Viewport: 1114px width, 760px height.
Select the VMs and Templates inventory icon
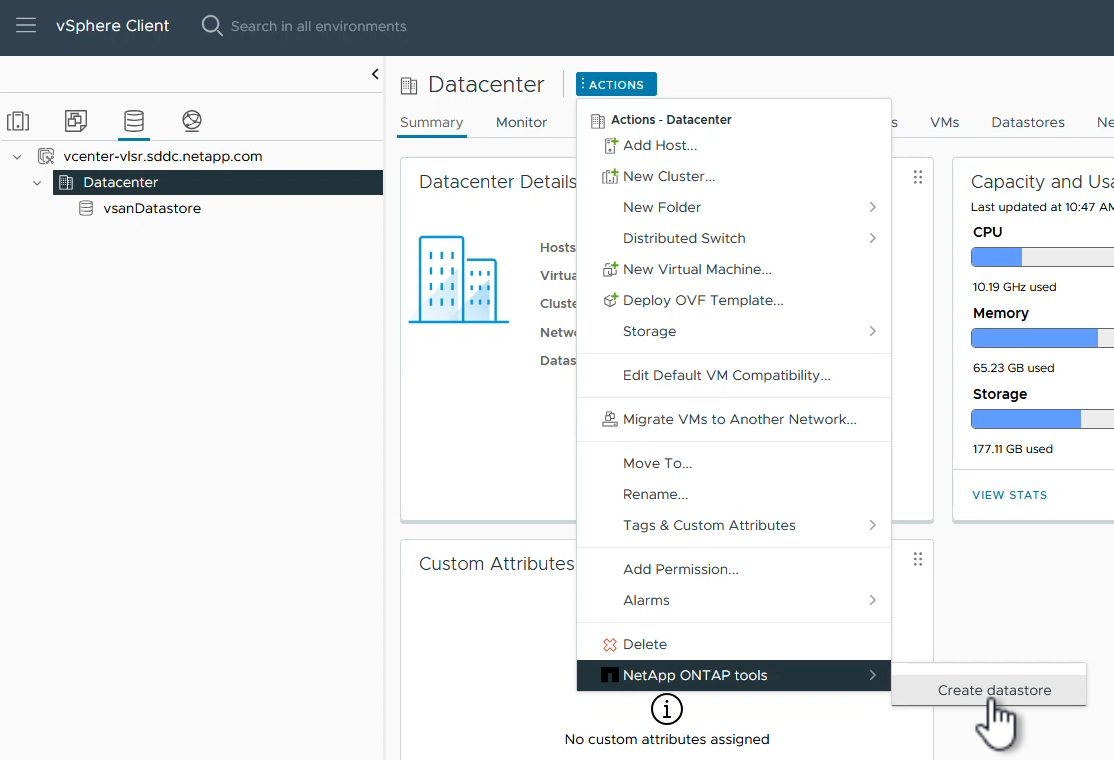[x=76, y=122]
